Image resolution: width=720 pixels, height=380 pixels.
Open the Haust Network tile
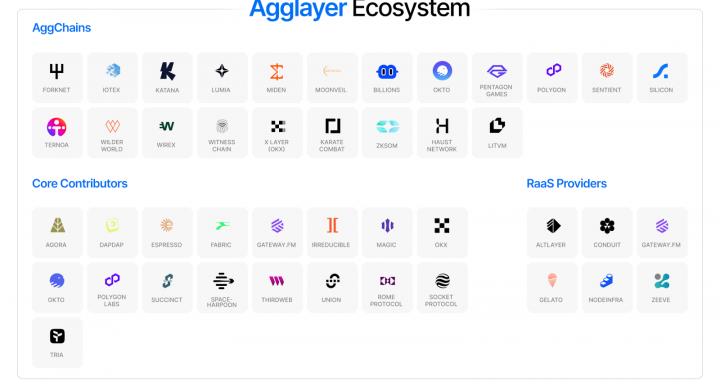click(442, 133)
